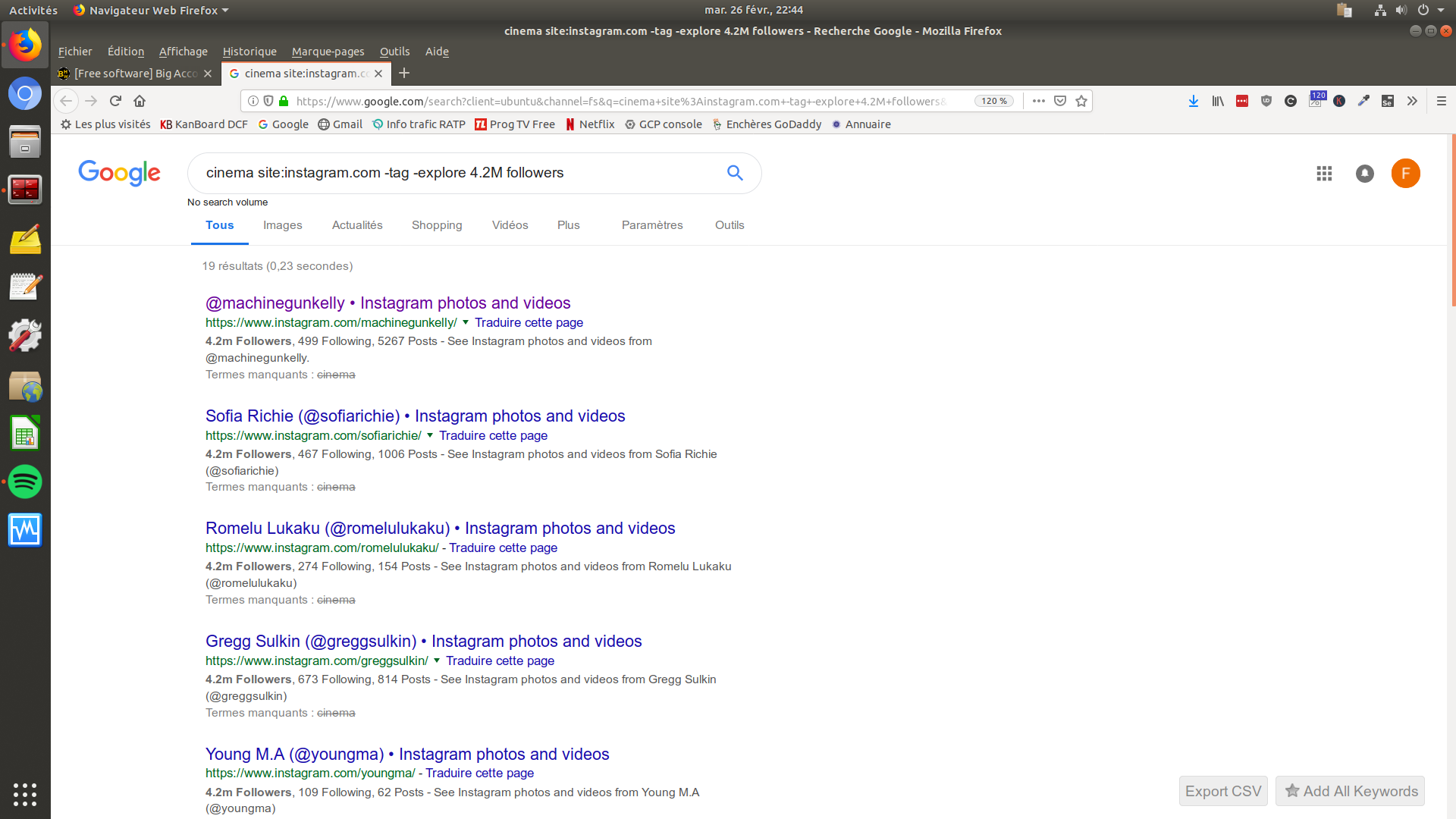Screen dimensions: 1456x819
Task: Open the Plus search categories dropdown
Action: 568,225
